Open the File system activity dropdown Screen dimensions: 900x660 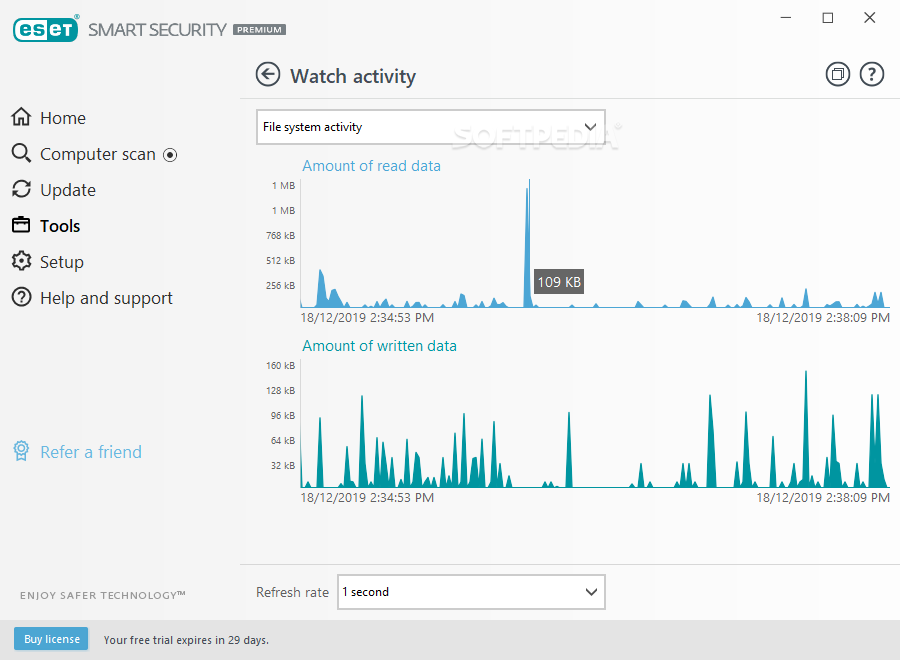point(430,127)
